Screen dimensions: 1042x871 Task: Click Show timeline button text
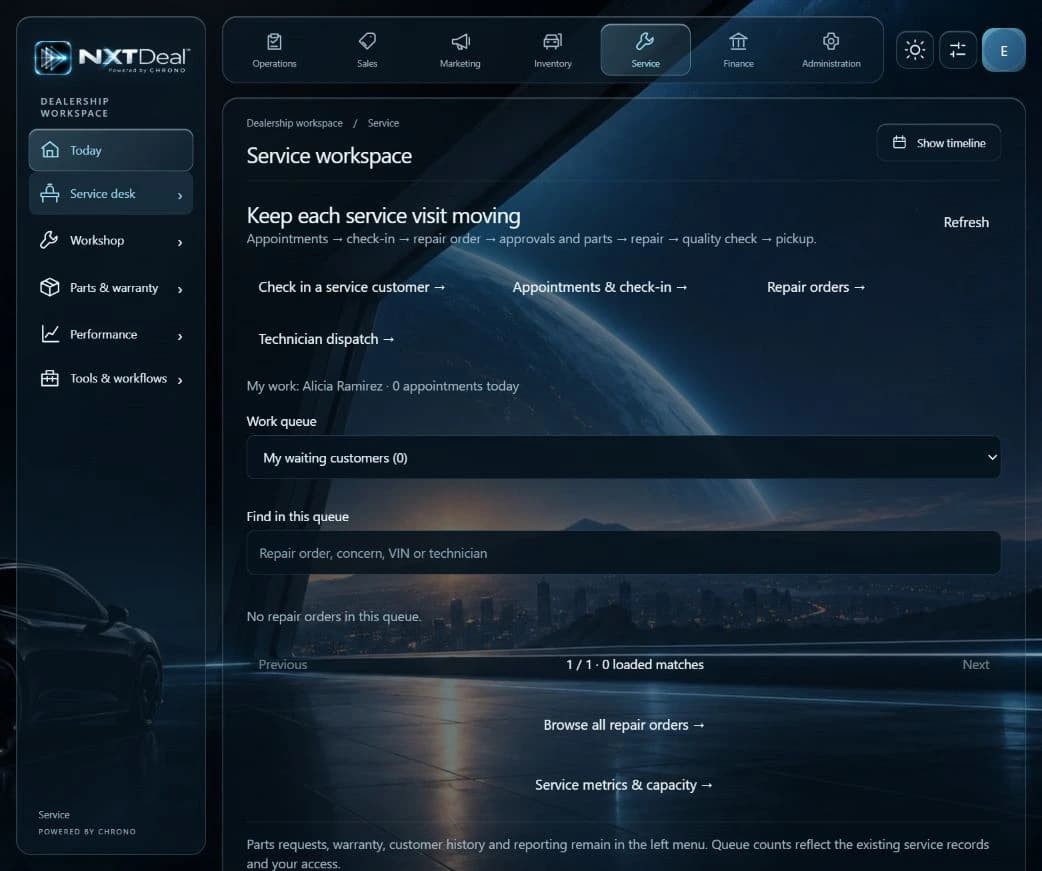pyautogui.click(x=951, y=143)
